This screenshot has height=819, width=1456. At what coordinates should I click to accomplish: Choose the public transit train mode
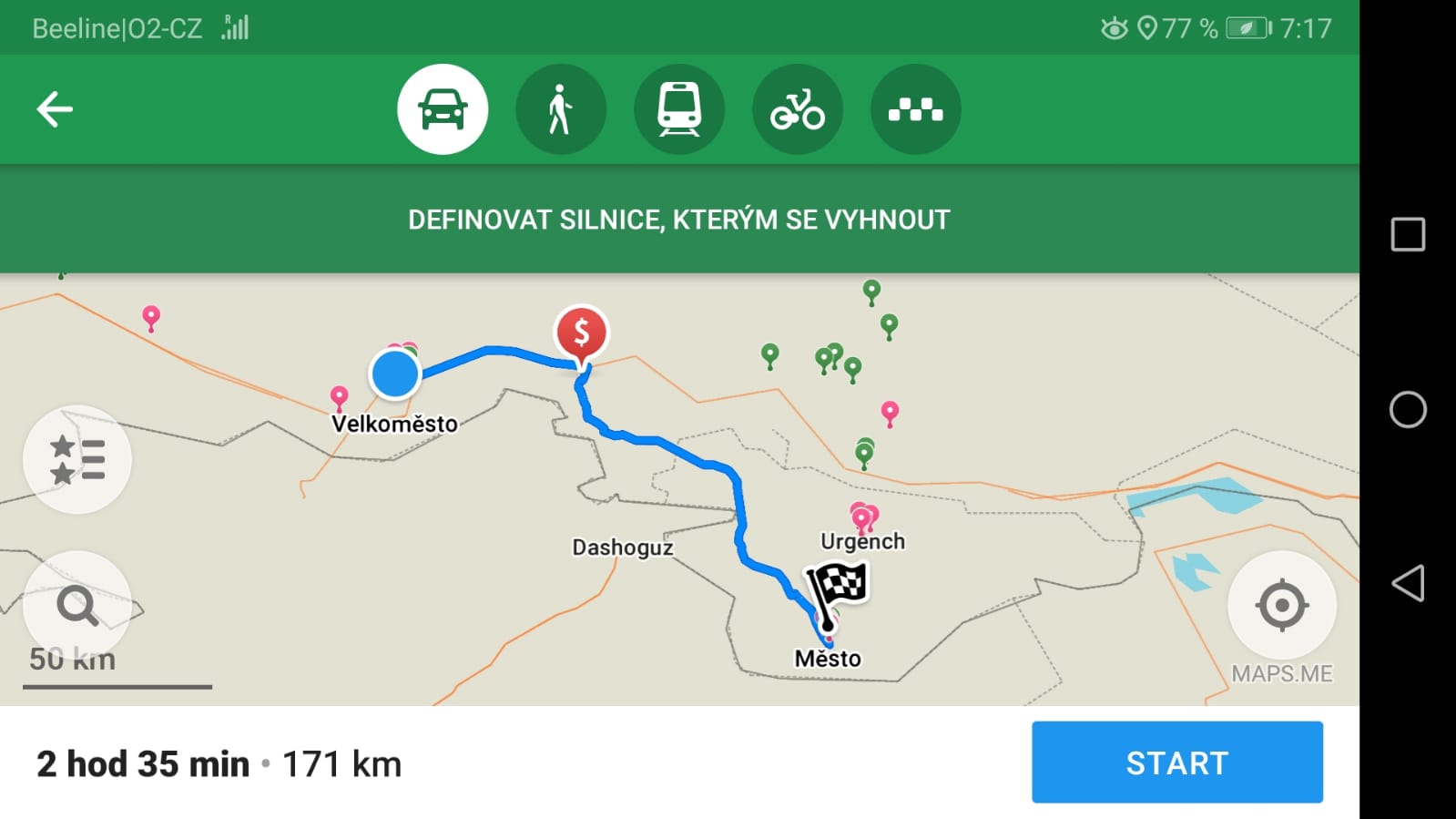(679, 109)
